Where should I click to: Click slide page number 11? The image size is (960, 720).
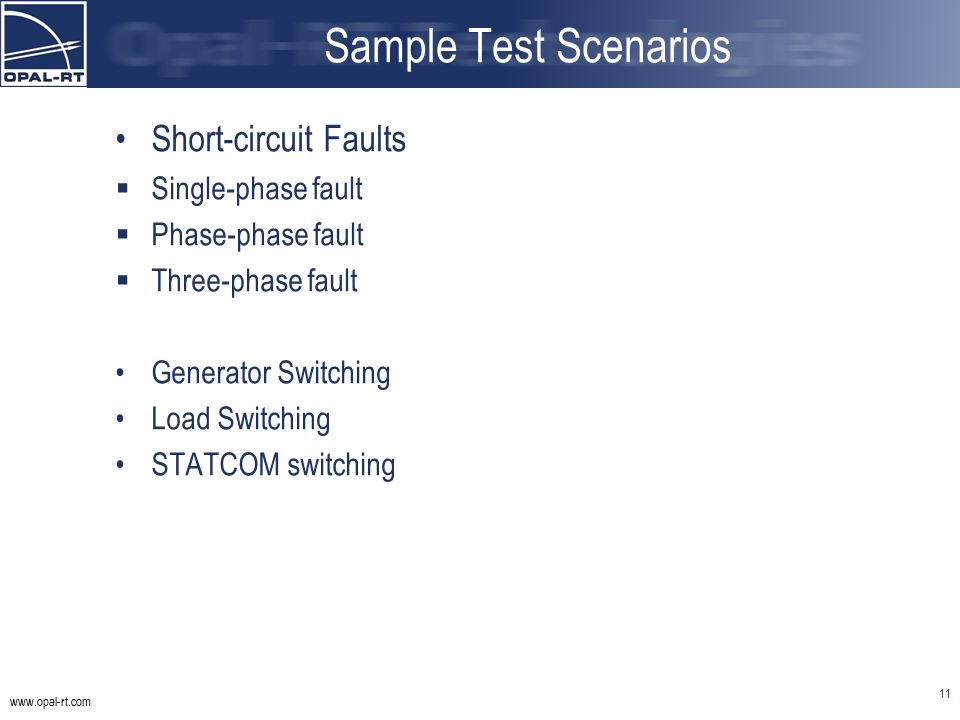[945, 694]
